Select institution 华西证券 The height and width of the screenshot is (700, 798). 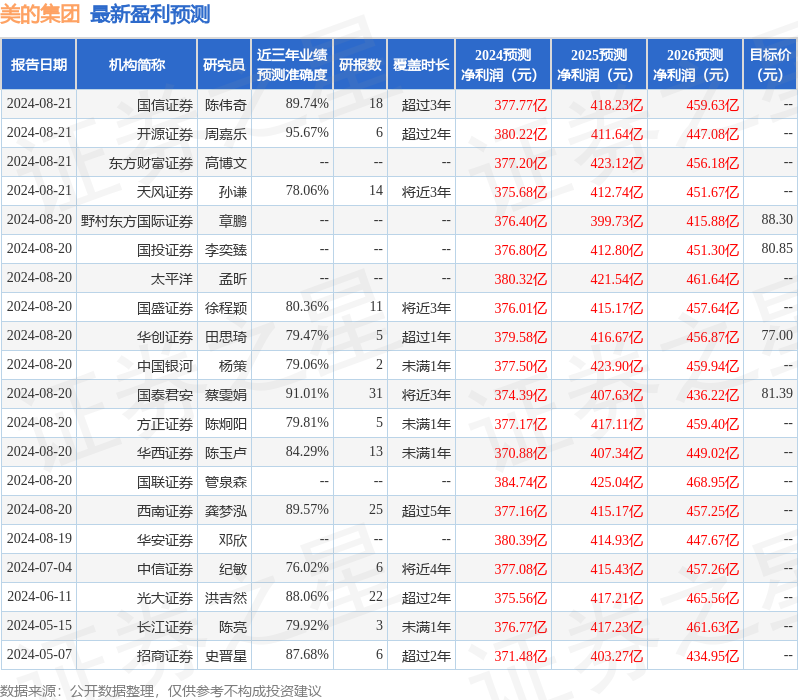tap(165, 453)
